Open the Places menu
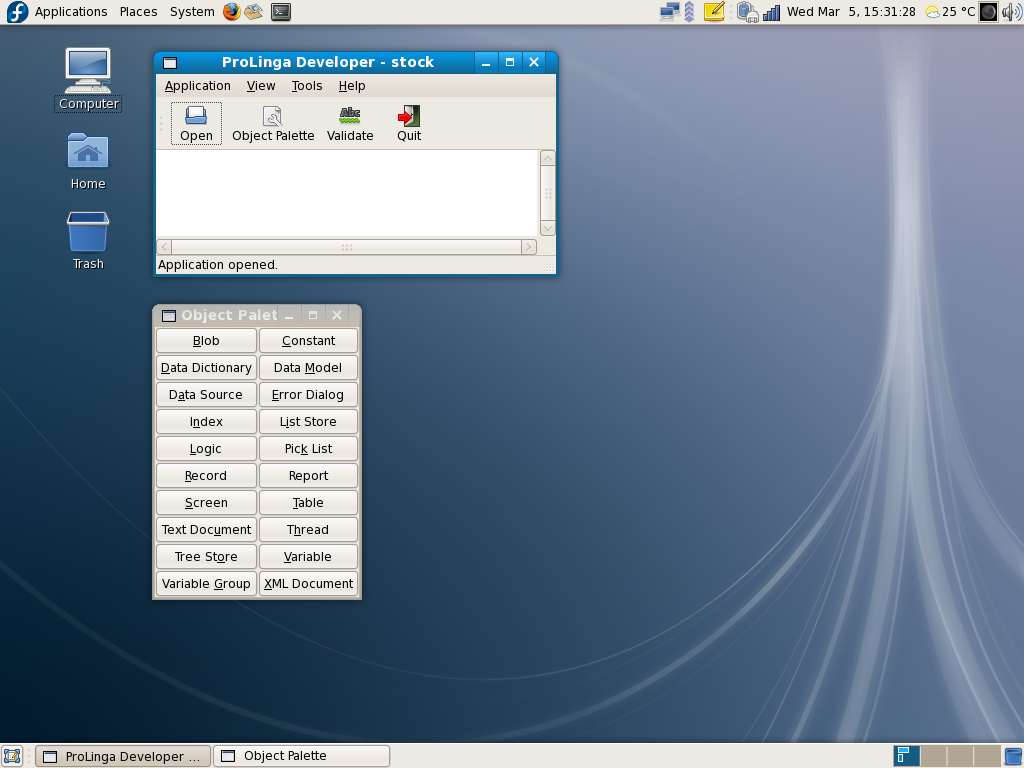The width and height of the screenshot is (1024, 768). click(x=138, y=12)
